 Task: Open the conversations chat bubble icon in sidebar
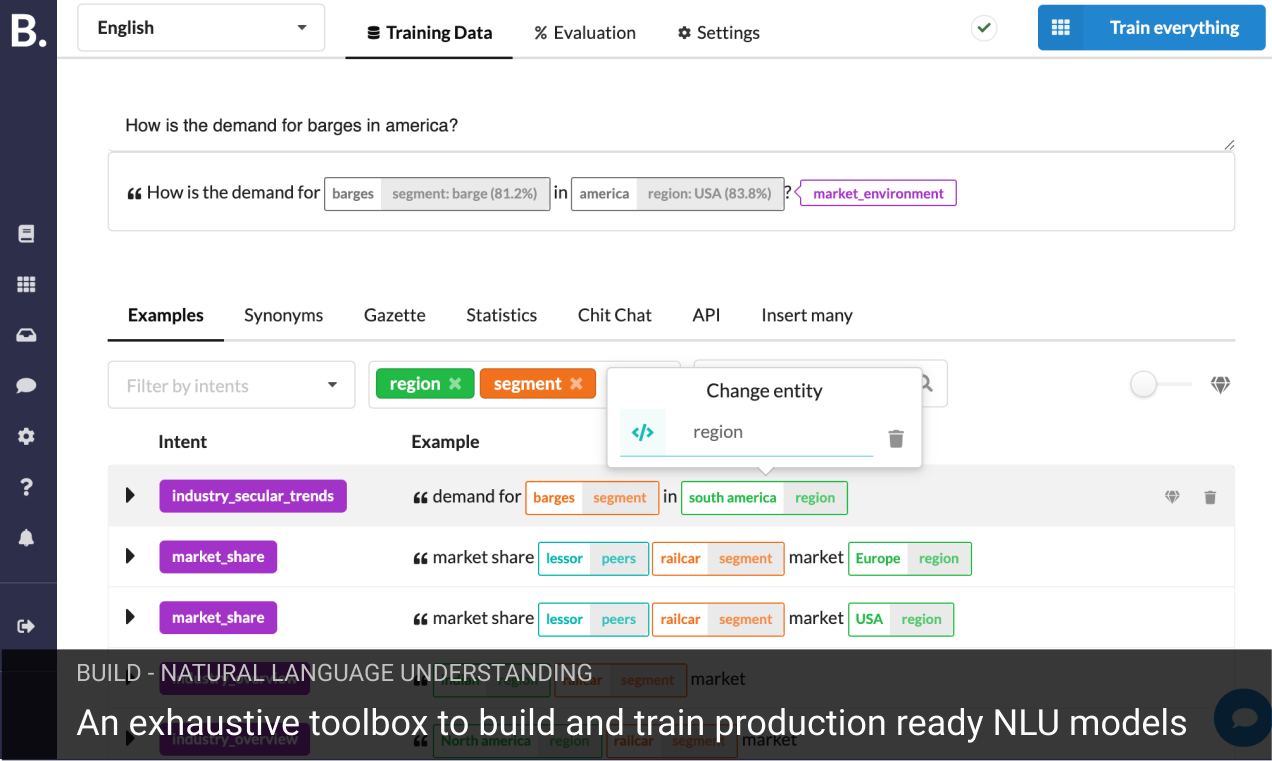tap(27, 386)
